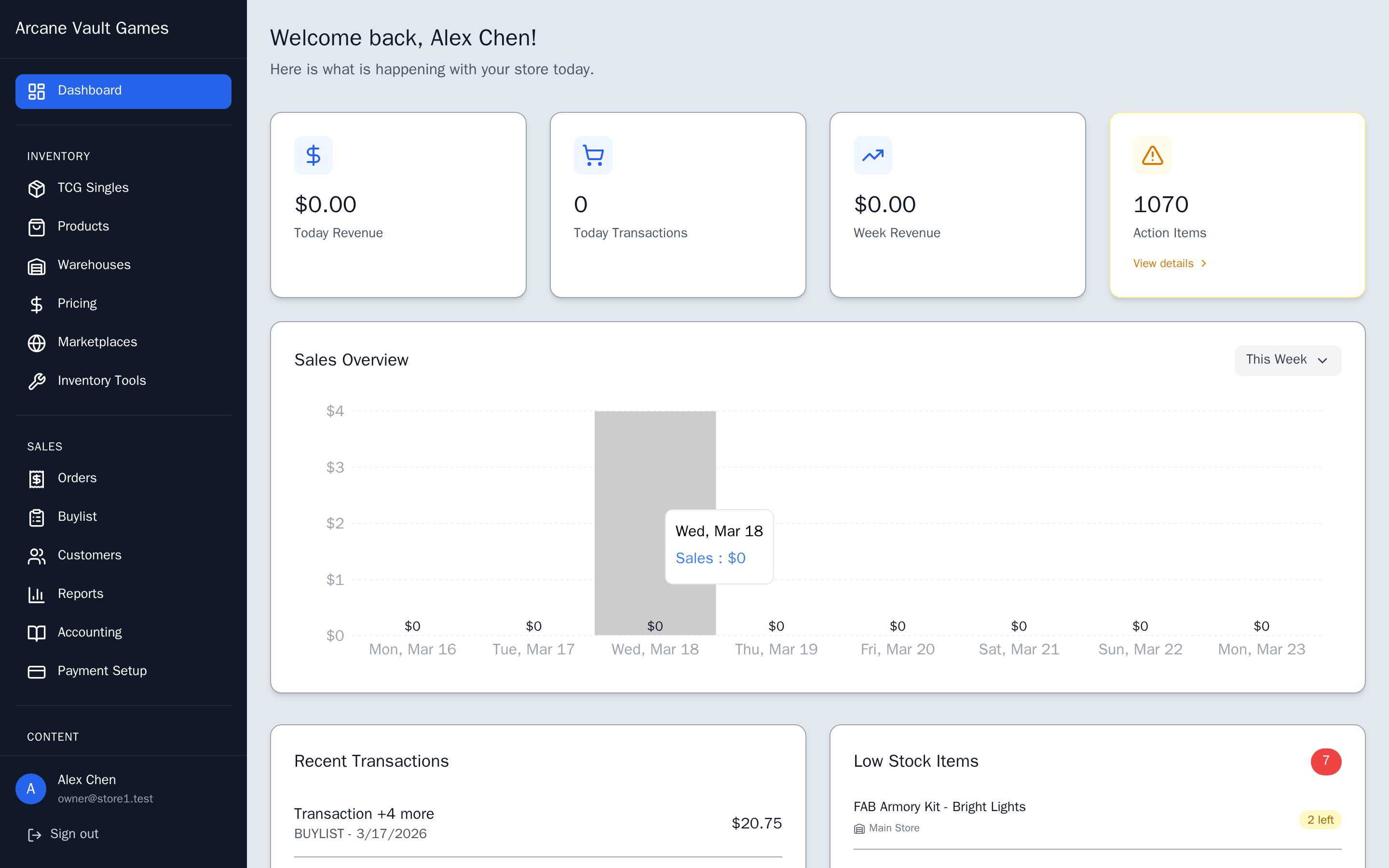Screen dimensions: 1389x868
Task: Click the Inventory Tools wrench icon
Action: tap(36, 380)
